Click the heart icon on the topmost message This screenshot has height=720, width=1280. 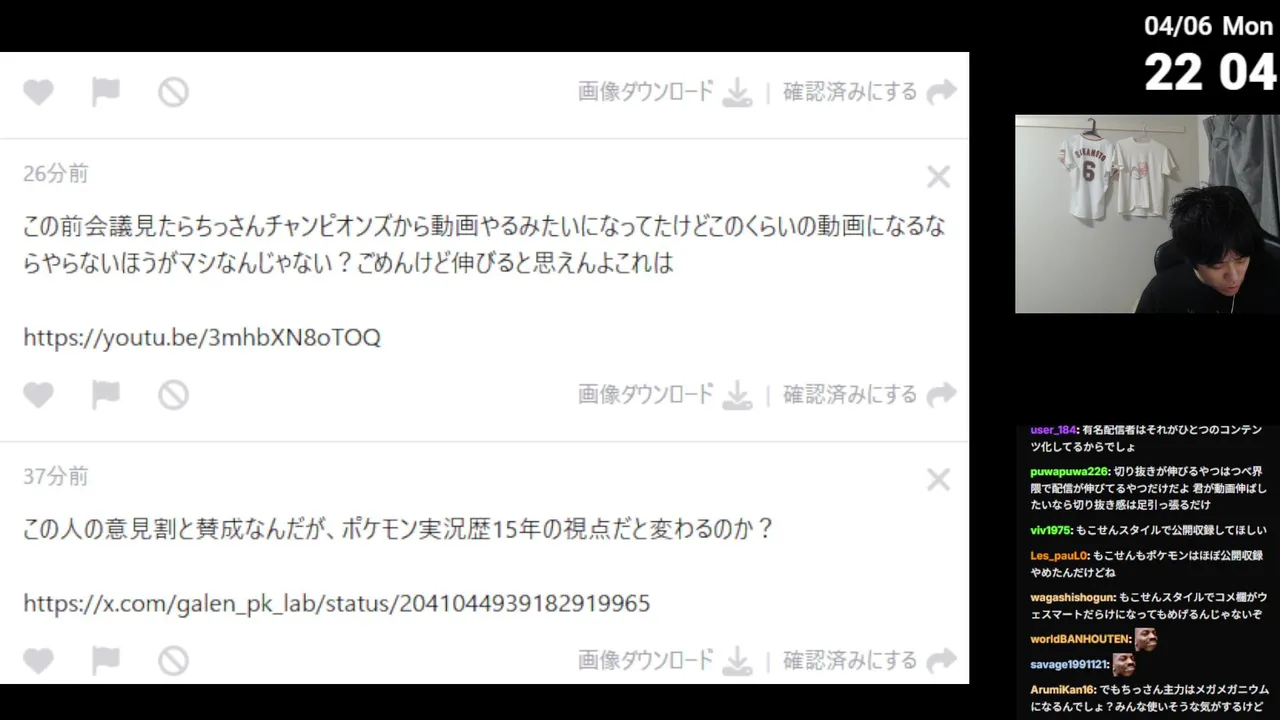(x=38, y=92)
